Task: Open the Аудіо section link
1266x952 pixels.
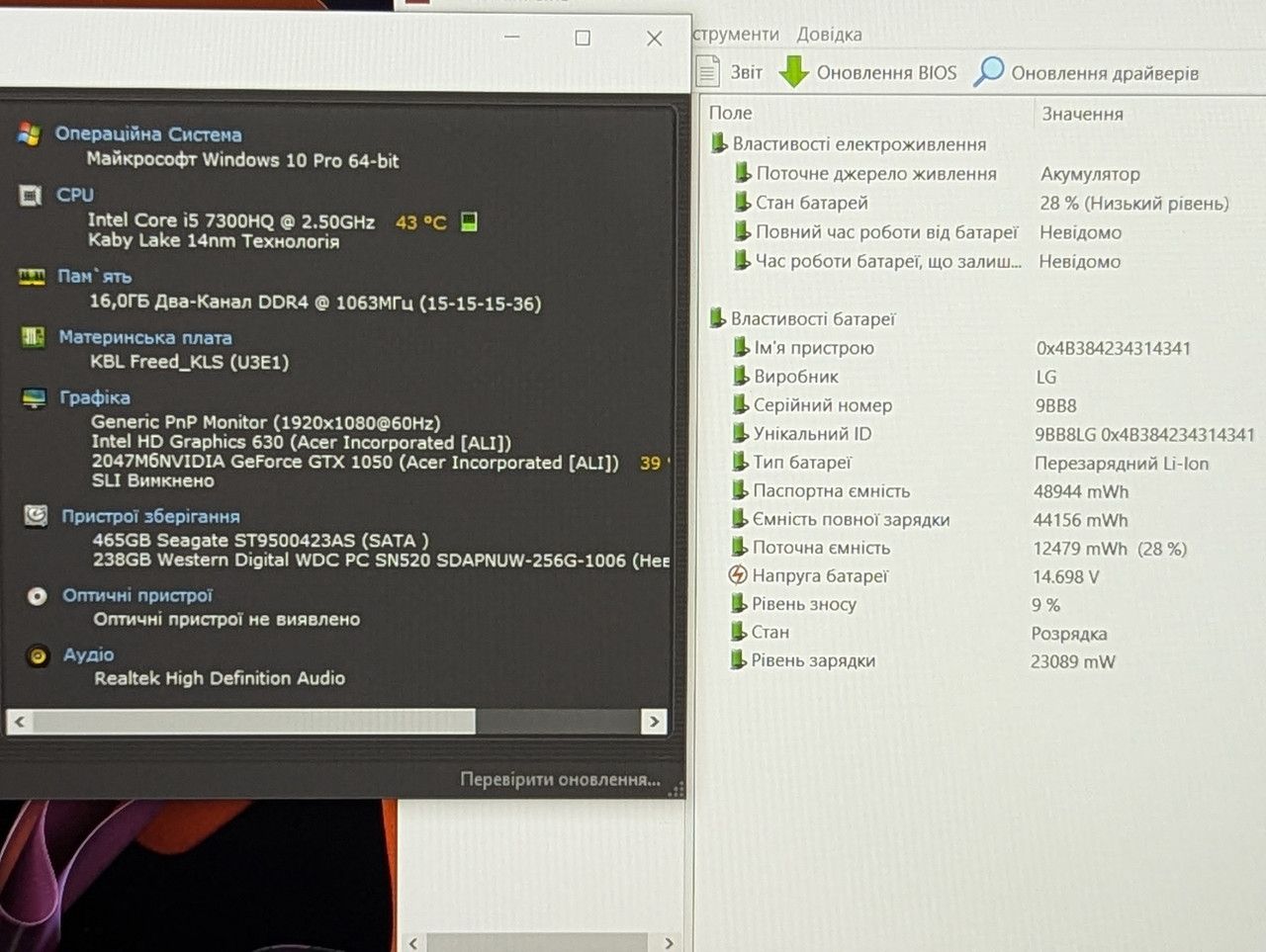Action: tap(89, 654)
